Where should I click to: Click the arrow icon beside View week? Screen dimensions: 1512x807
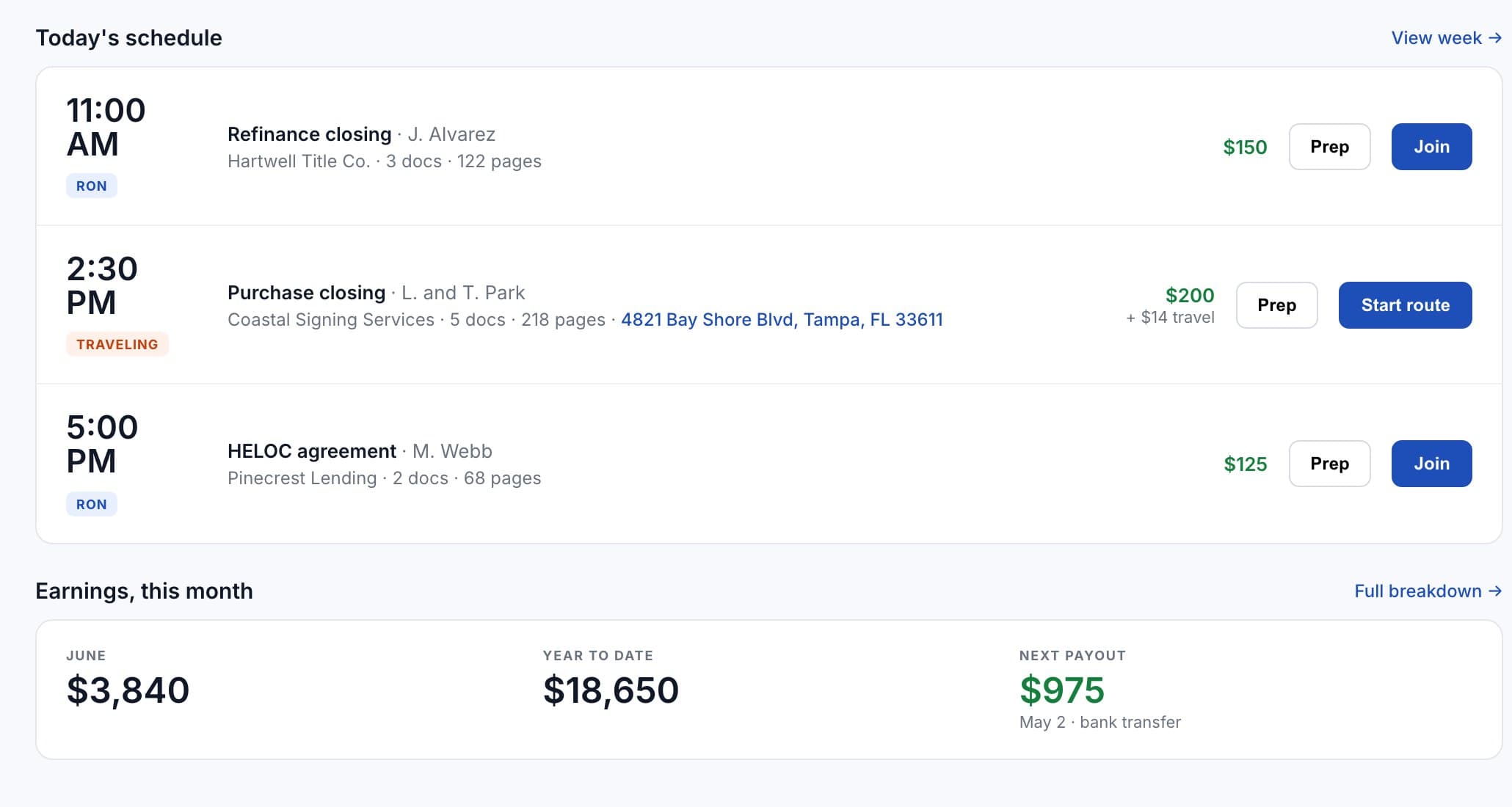coord(1494,38)
